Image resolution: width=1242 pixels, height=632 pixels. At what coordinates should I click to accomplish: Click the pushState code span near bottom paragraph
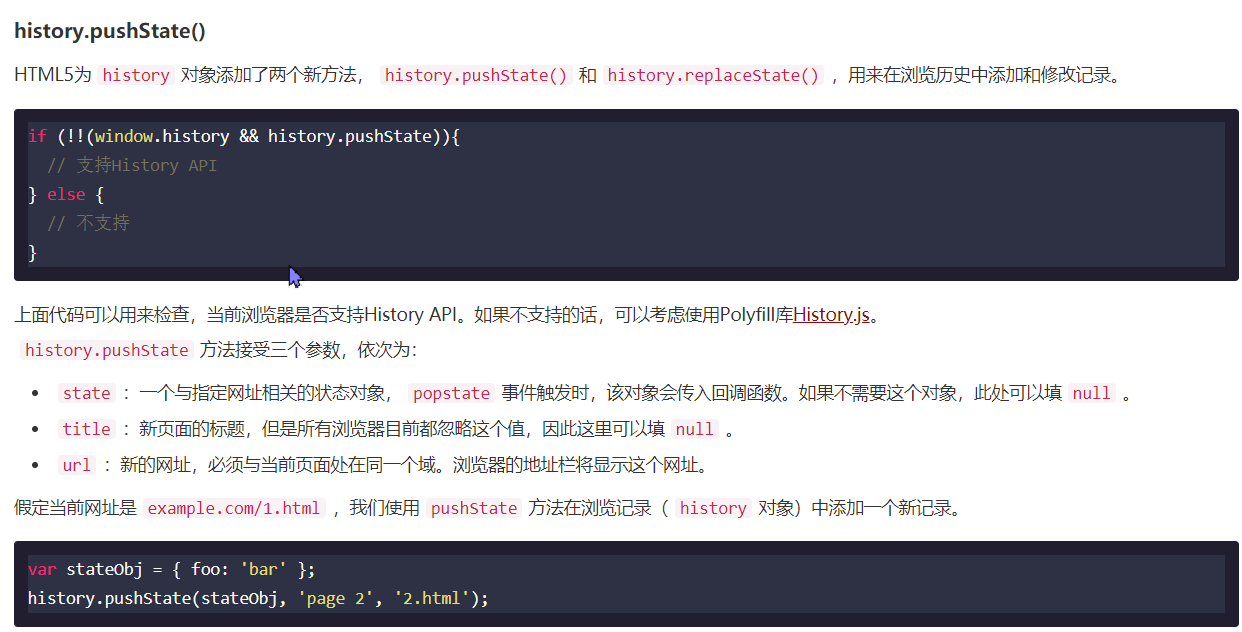point(473,508)
